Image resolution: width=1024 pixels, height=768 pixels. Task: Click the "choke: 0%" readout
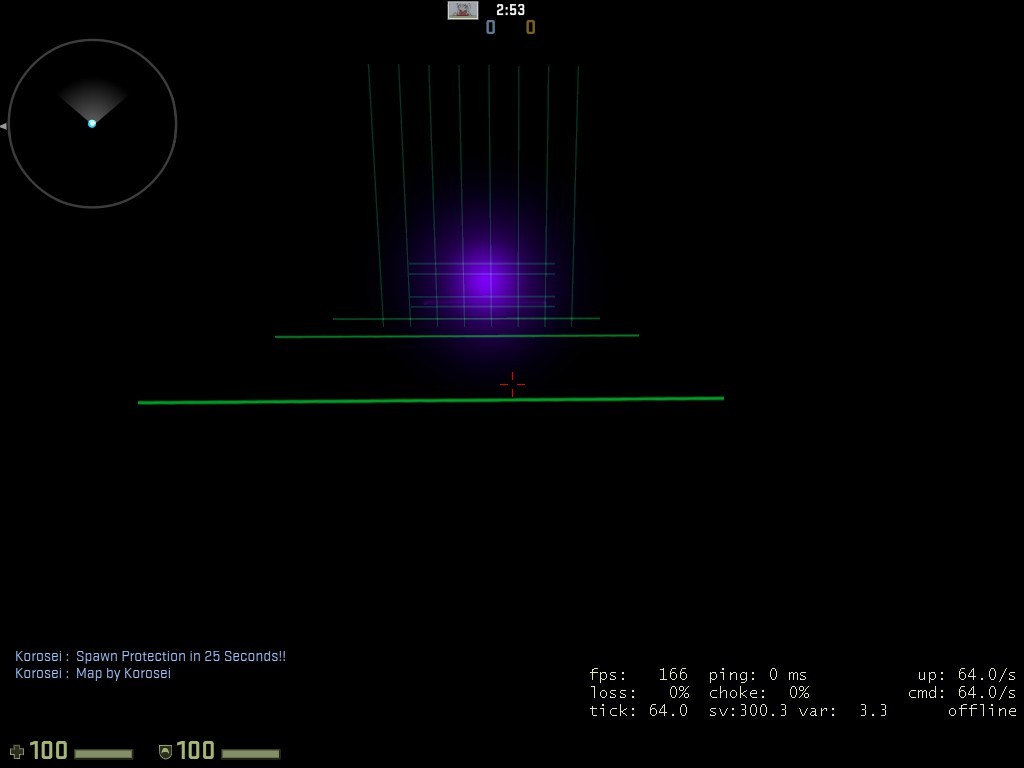click(x=759, y=693)
